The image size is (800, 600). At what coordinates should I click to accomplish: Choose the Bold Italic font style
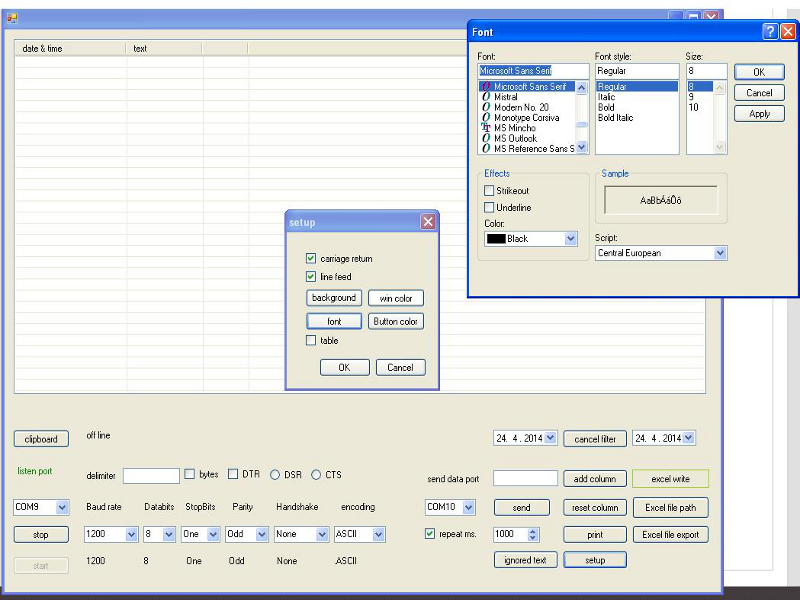click(637, 118)
